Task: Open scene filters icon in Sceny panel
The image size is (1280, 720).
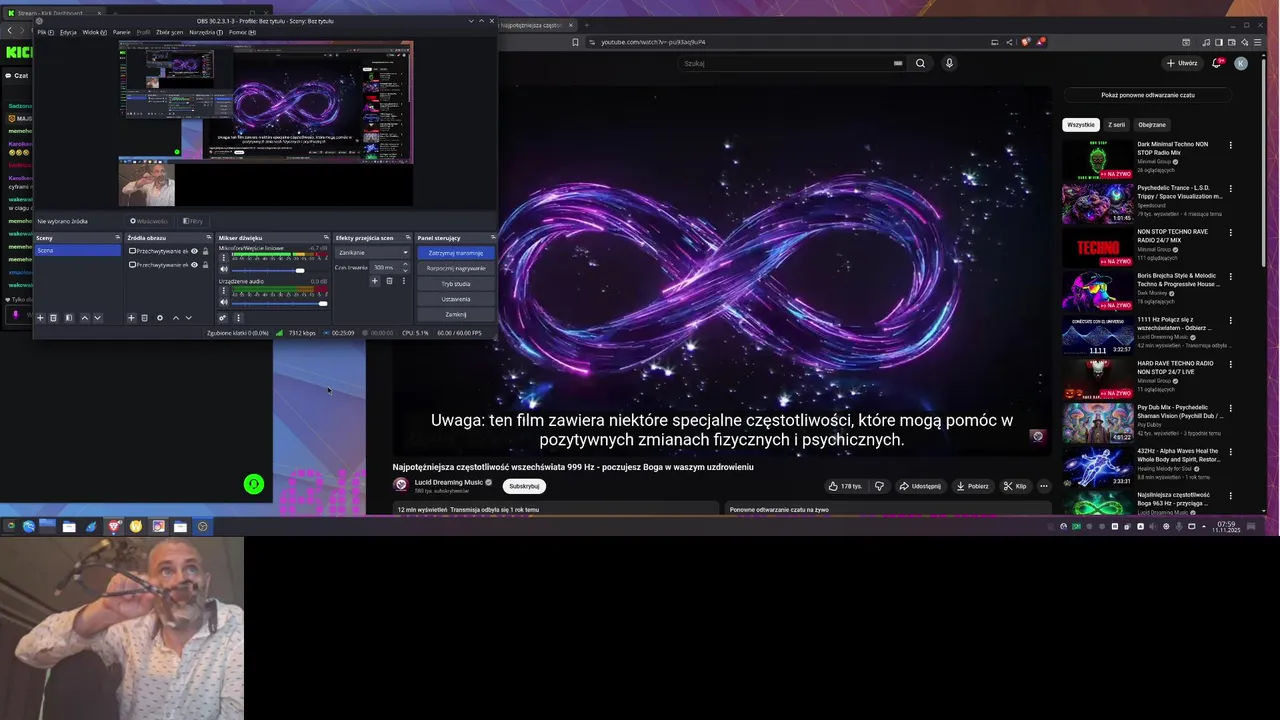Action: coord(68,318)
